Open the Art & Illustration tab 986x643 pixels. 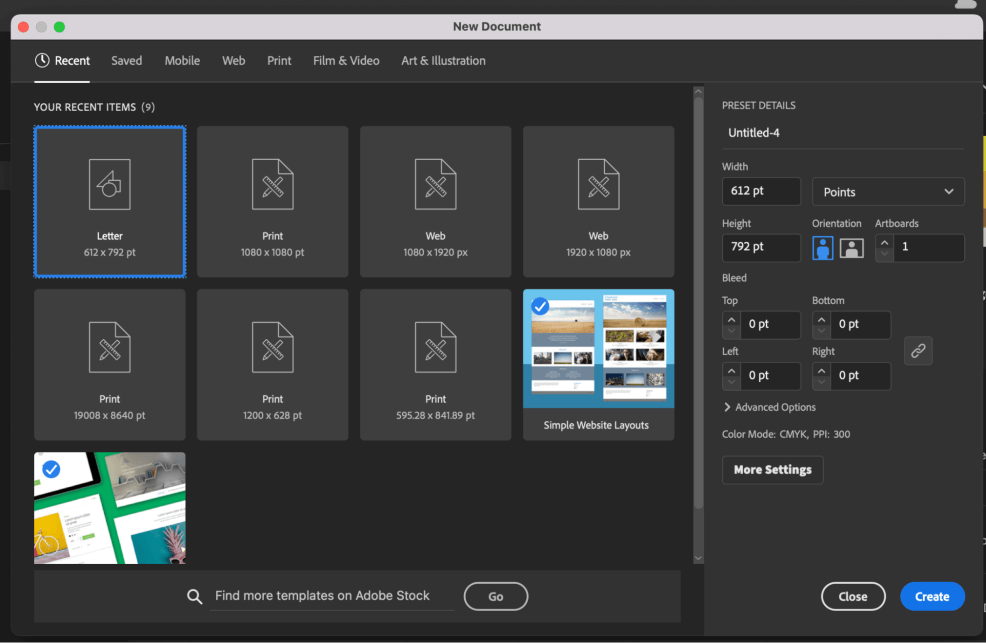click(443, 61)
